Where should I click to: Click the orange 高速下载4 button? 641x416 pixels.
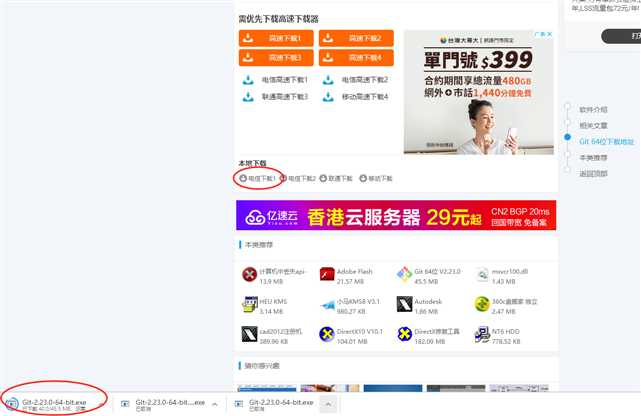356,58
